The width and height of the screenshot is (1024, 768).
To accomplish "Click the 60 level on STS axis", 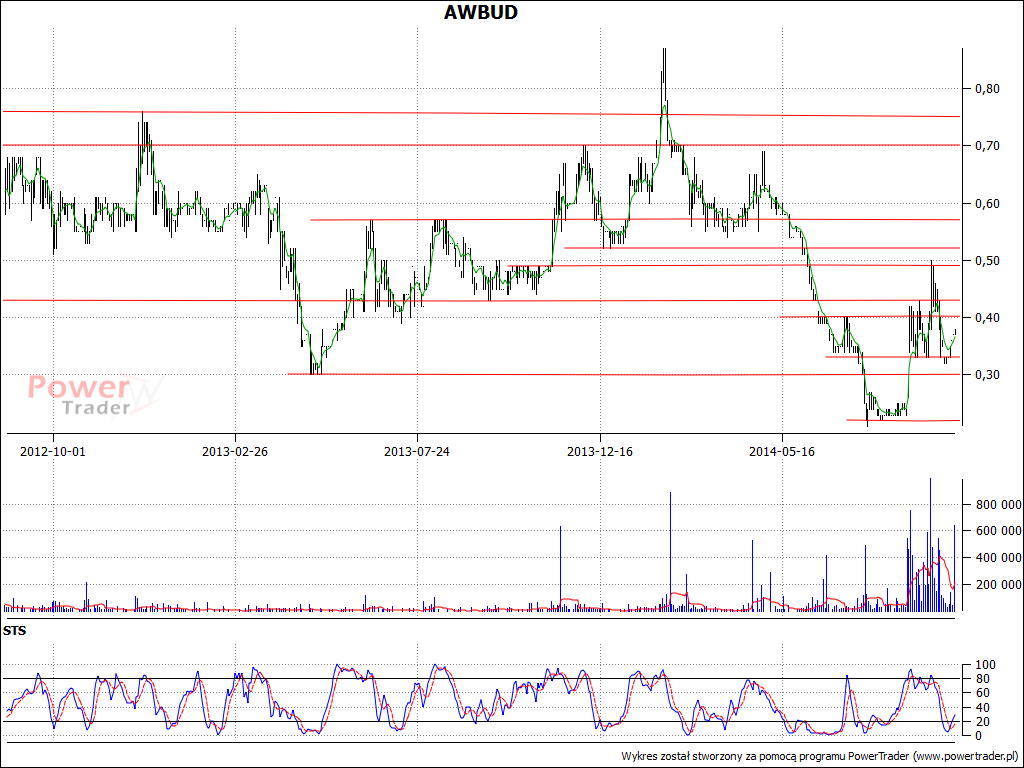I will [x=982, y=693].
